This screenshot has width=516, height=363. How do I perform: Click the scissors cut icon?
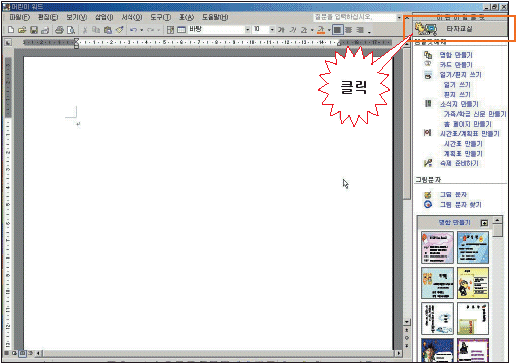click(85, 30)
